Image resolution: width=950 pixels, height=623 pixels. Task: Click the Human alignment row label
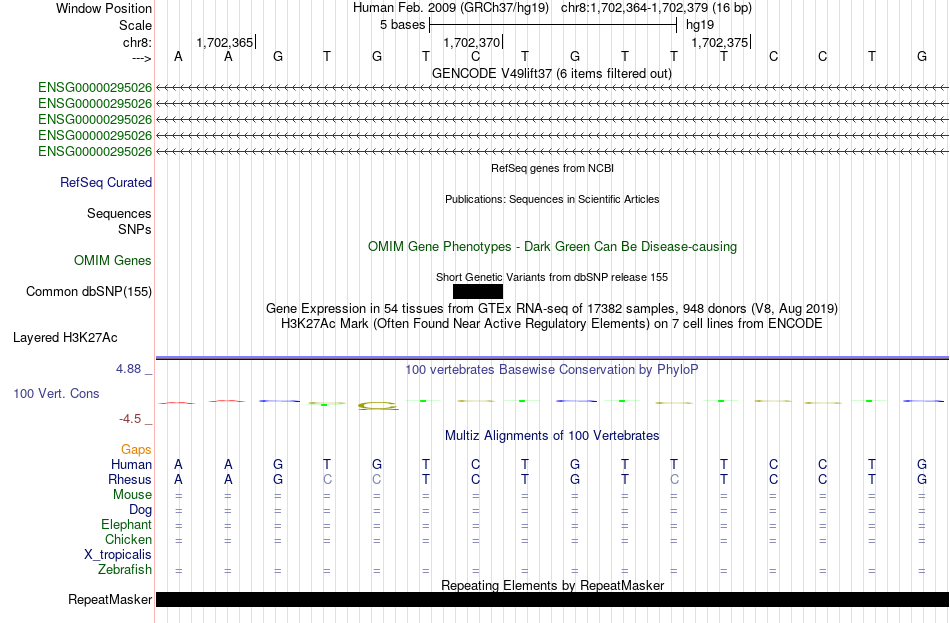coord(131,465)
